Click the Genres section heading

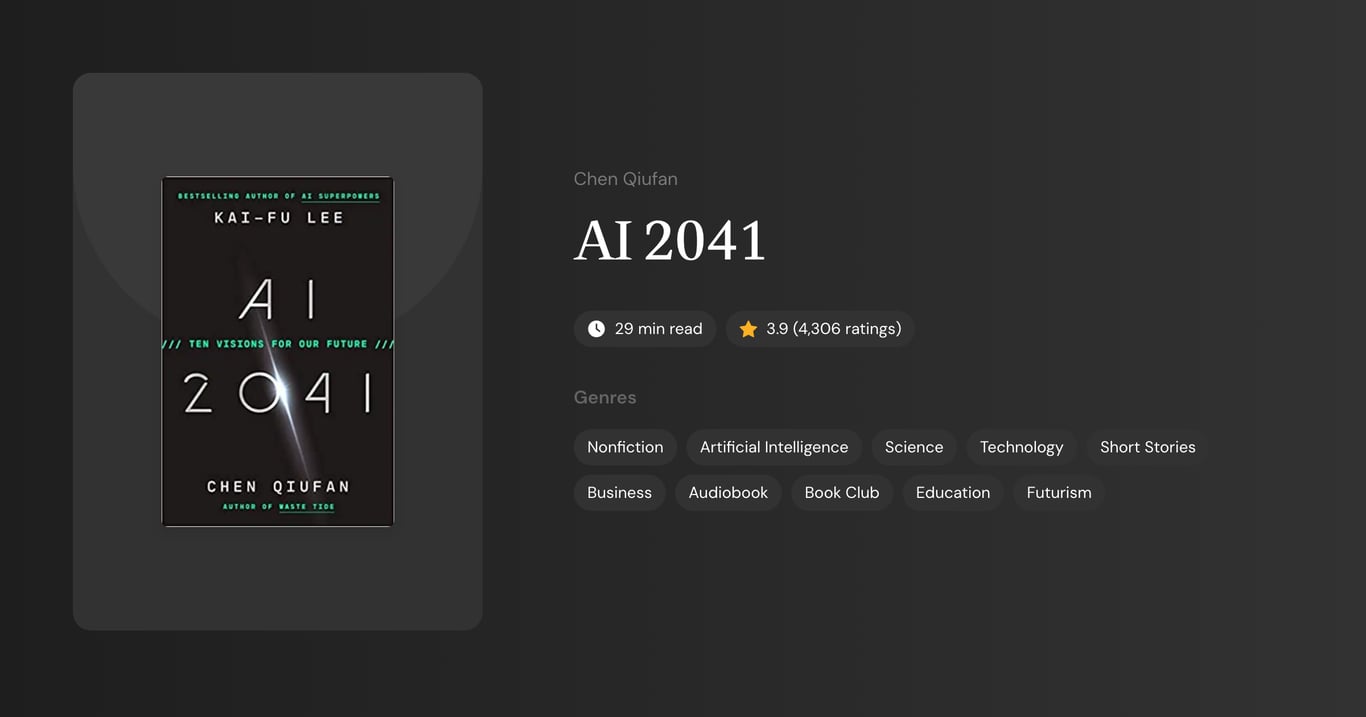[x=604, y=398]
